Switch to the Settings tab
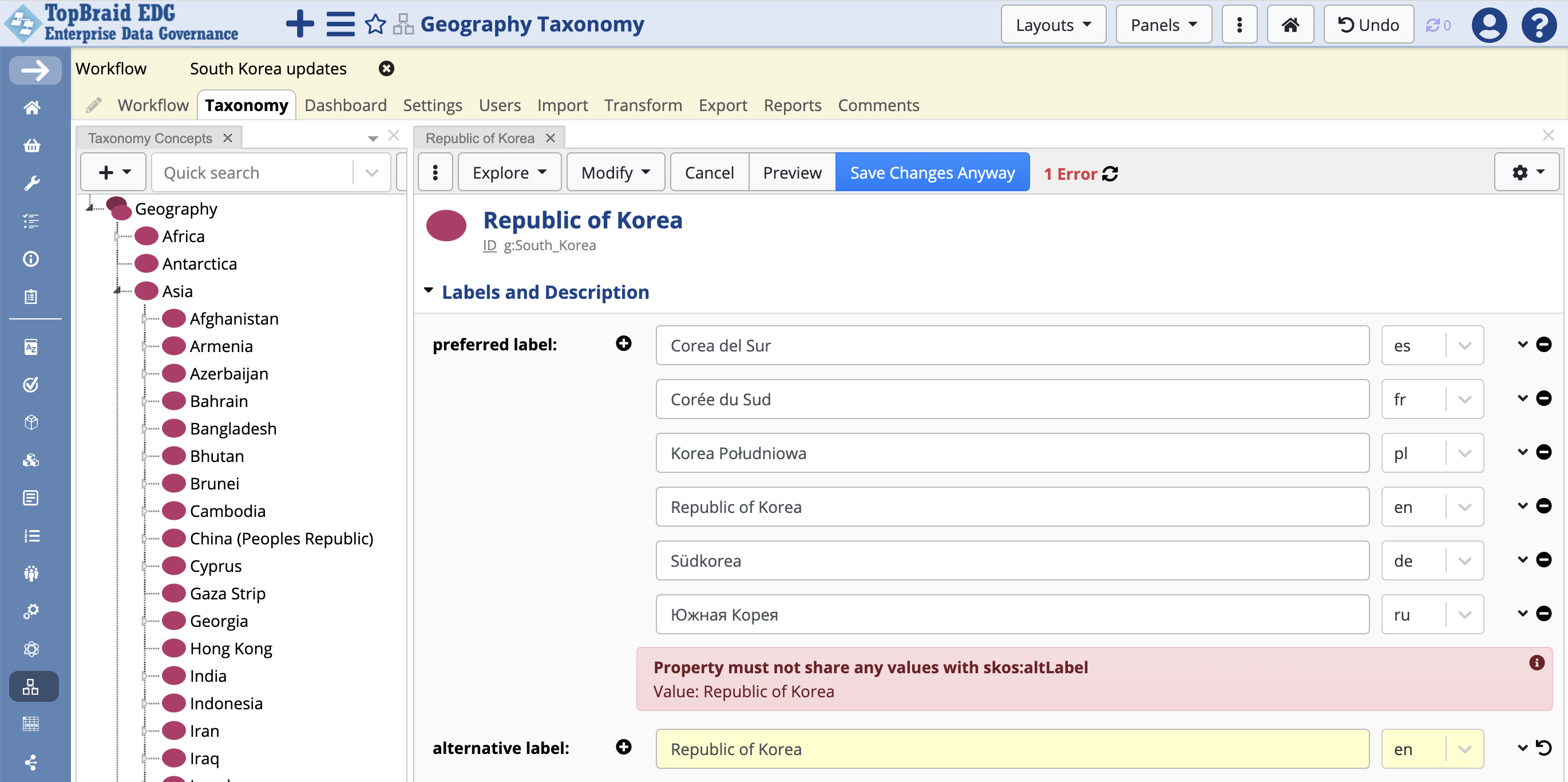This screenshot has width=1568, height=782. [x=432, y=105]
